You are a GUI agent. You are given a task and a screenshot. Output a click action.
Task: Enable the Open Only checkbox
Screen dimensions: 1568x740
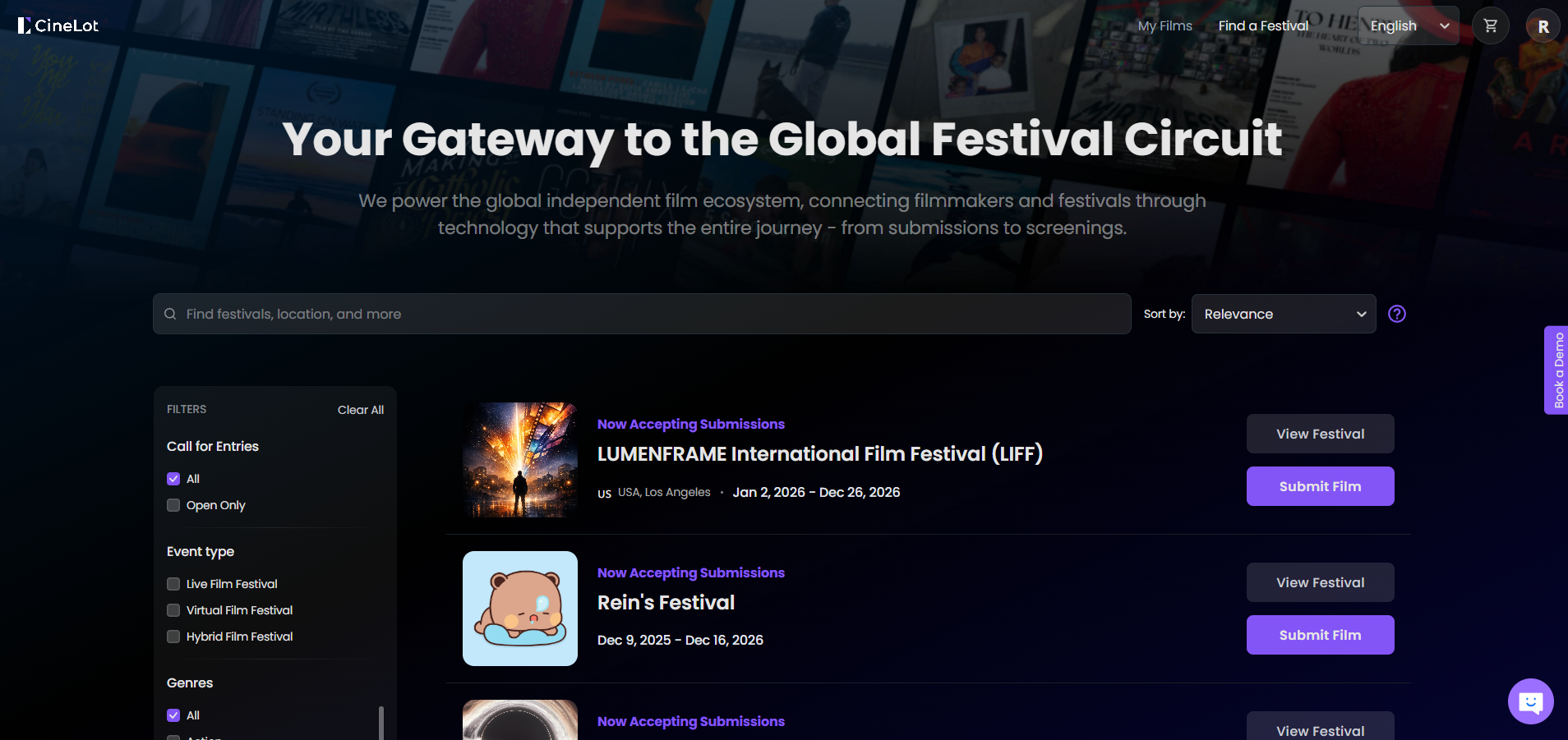tap(173, 505)
